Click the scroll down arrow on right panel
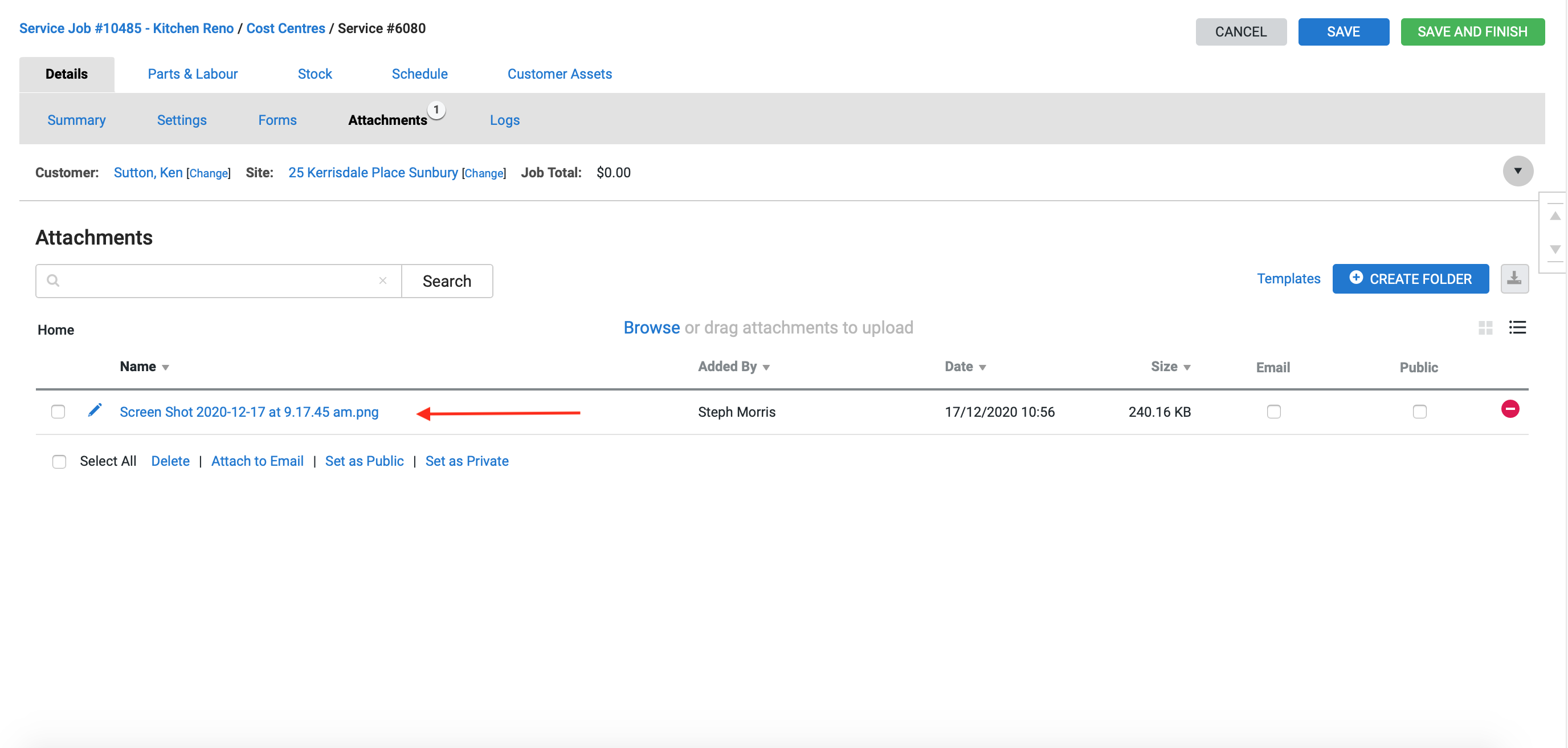1568x748 pixels. (x=1554, y=249)
